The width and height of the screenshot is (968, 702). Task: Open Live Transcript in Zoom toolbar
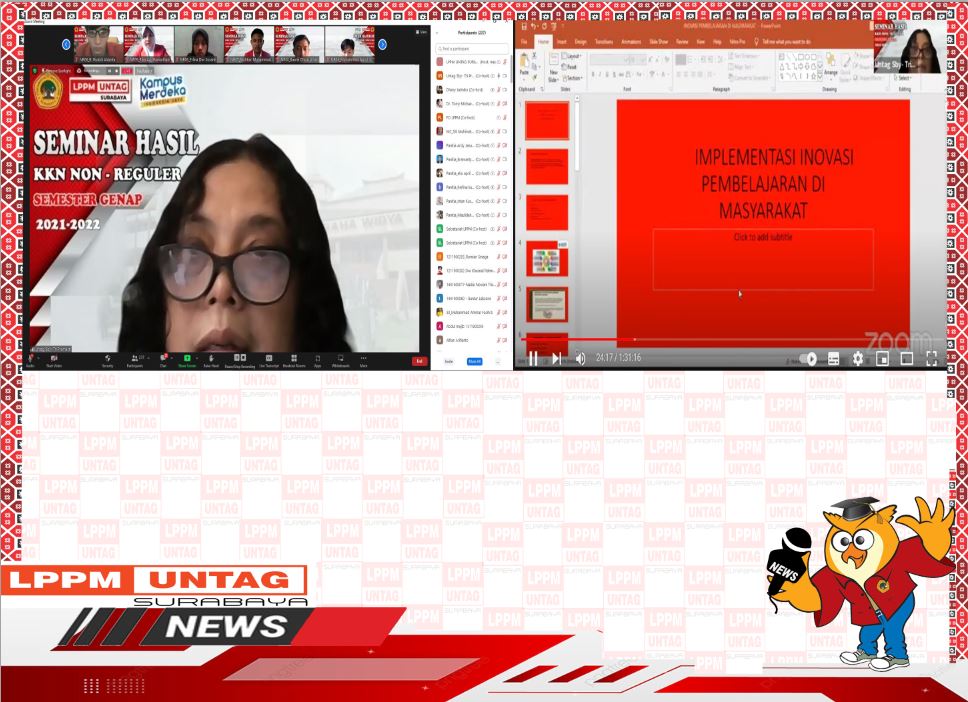coord(269,361)
